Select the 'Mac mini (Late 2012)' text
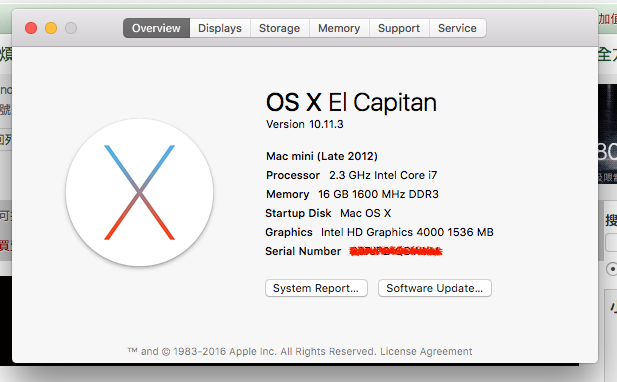The height and width of the screenshot is (382, 617). click(322, 156)
